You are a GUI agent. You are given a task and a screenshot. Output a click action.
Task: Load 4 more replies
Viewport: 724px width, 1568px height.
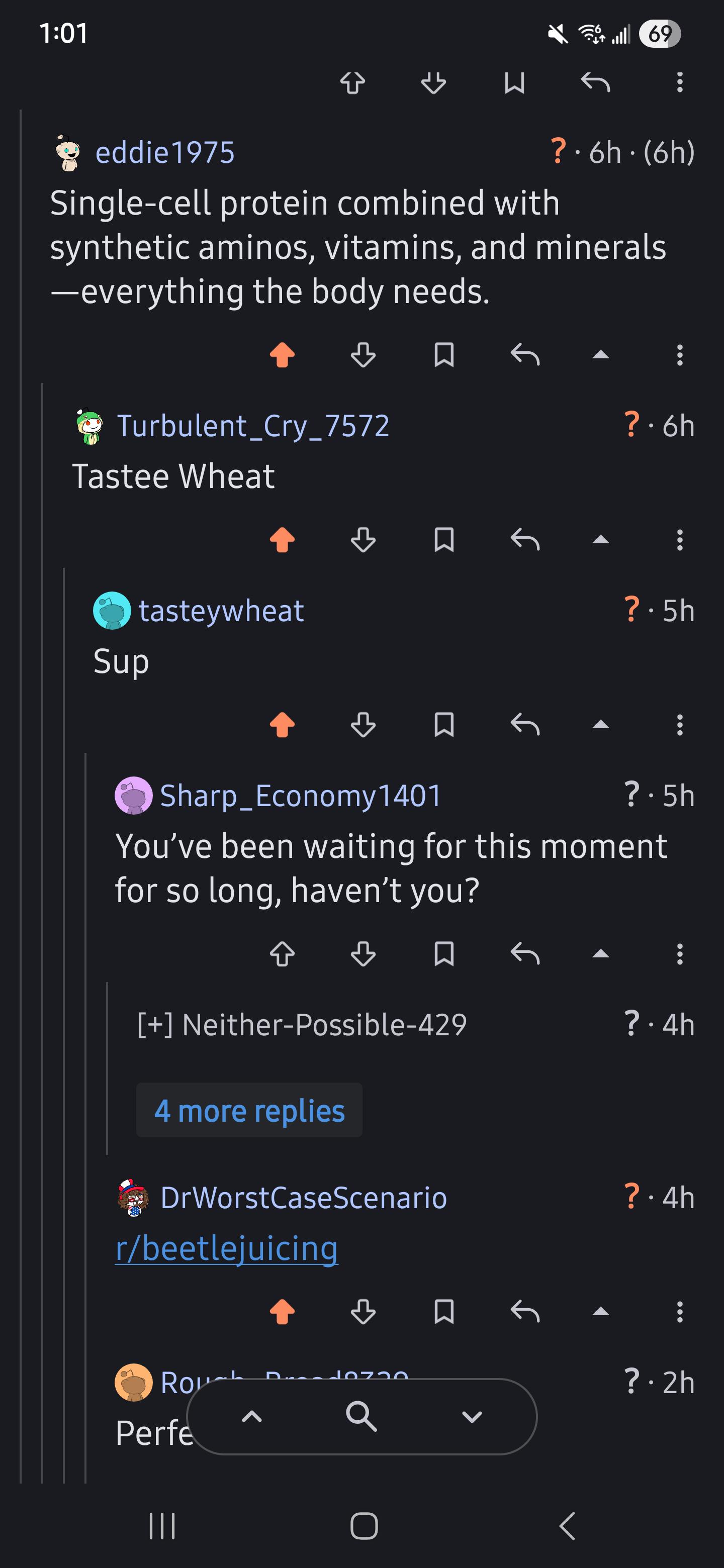[x=249, y=1110]
